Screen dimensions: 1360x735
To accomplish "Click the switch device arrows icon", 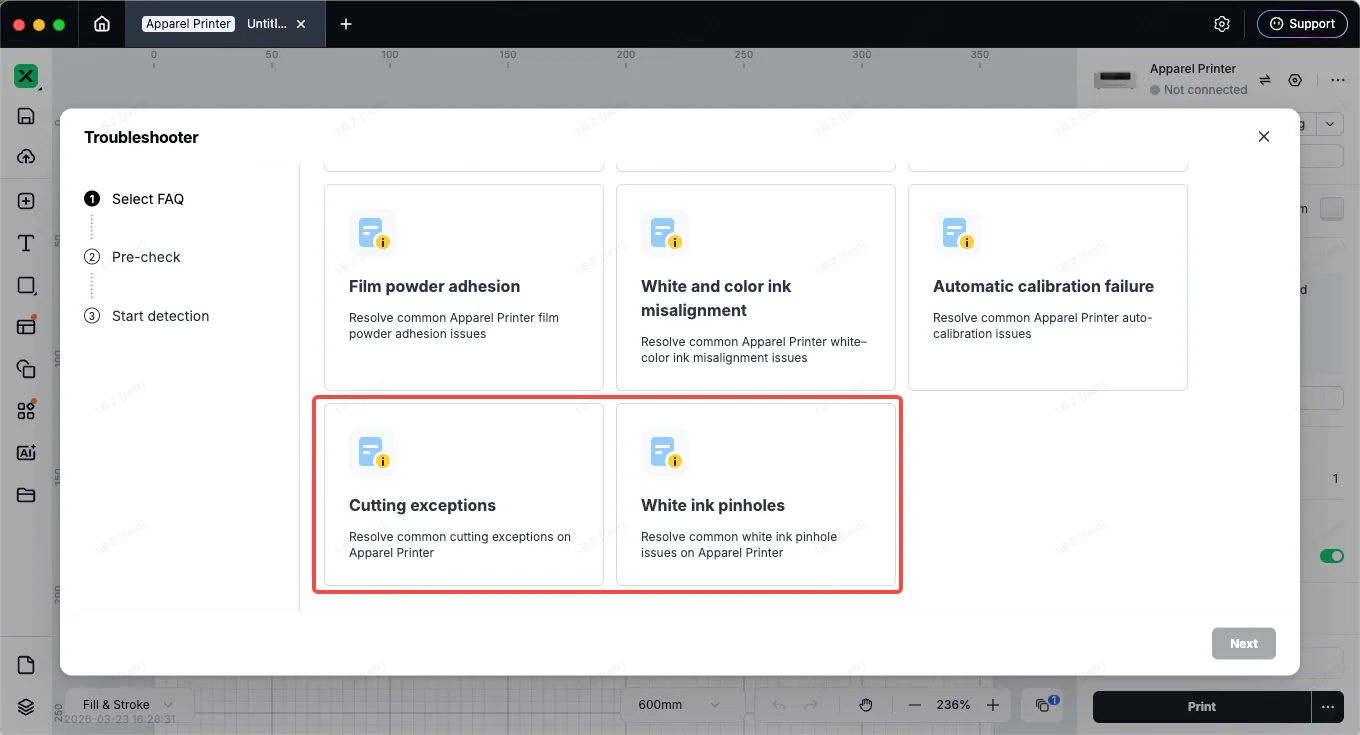I will (1264, 80).
